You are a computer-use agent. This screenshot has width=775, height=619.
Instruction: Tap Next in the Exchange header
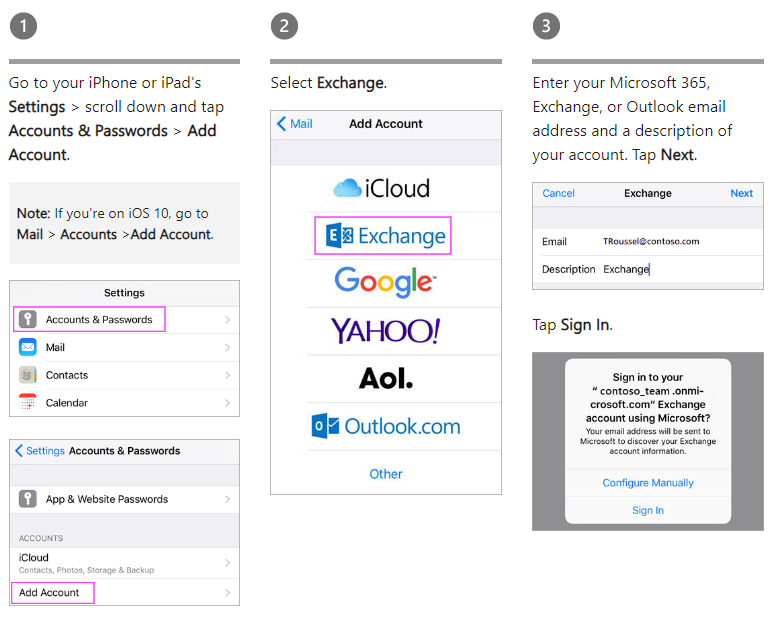741,193
